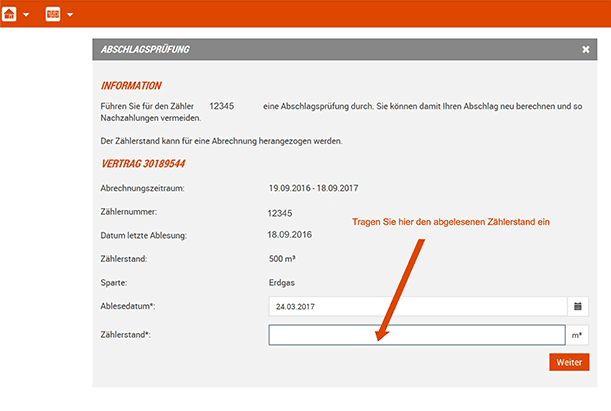Select the Sparte value Erdgas
The image size is (611, 411).
281,282
